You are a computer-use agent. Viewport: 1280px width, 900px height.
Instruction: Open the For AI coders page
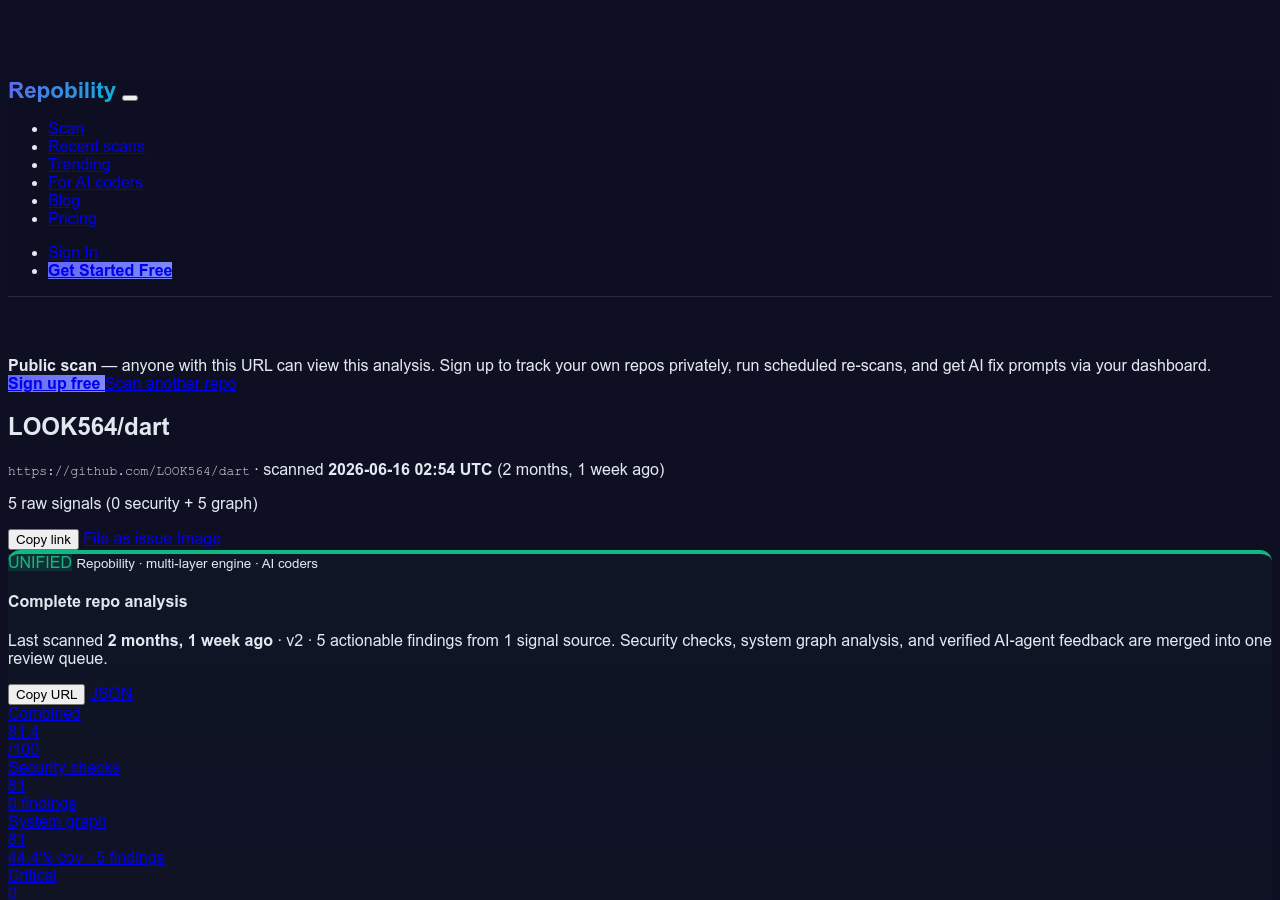tap(95, 182)
